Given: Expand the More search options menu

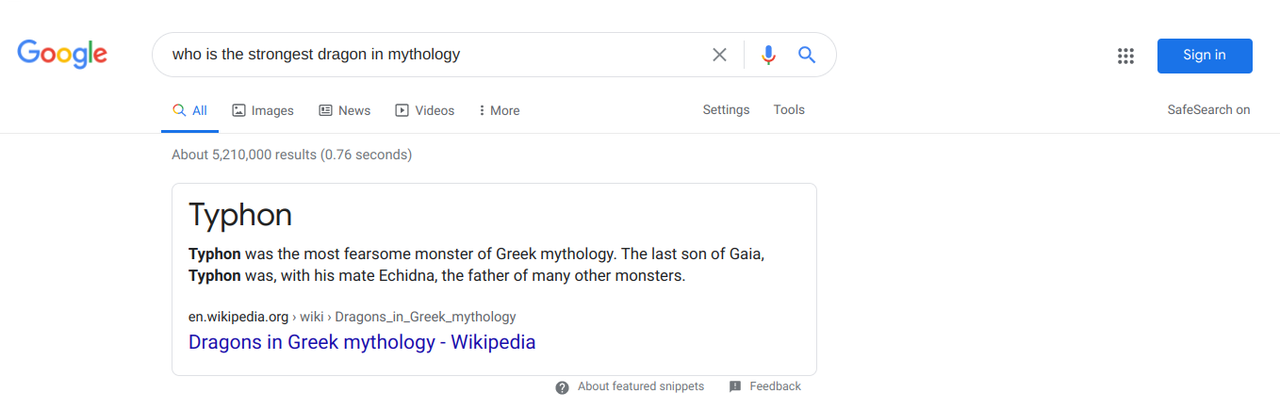Looking at the screenshot, I should (x=499, y=111).
